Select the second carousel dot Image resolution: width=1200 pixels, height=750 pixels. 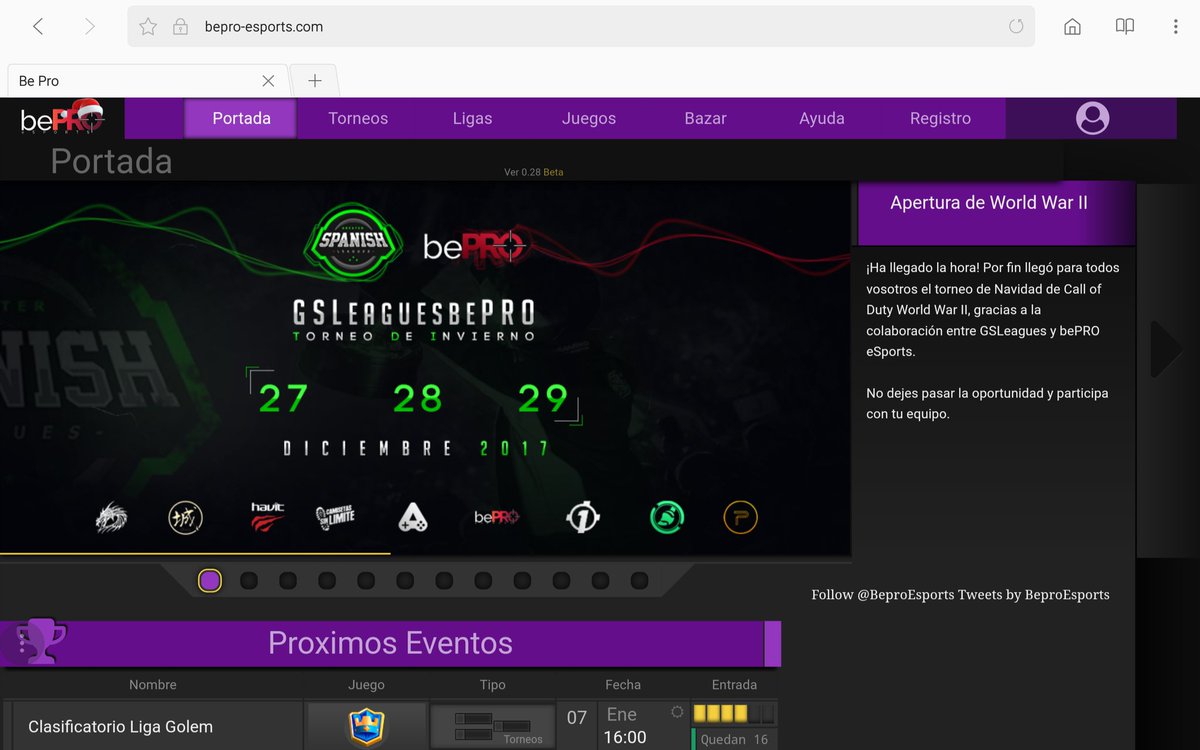[x=249, y=581]
